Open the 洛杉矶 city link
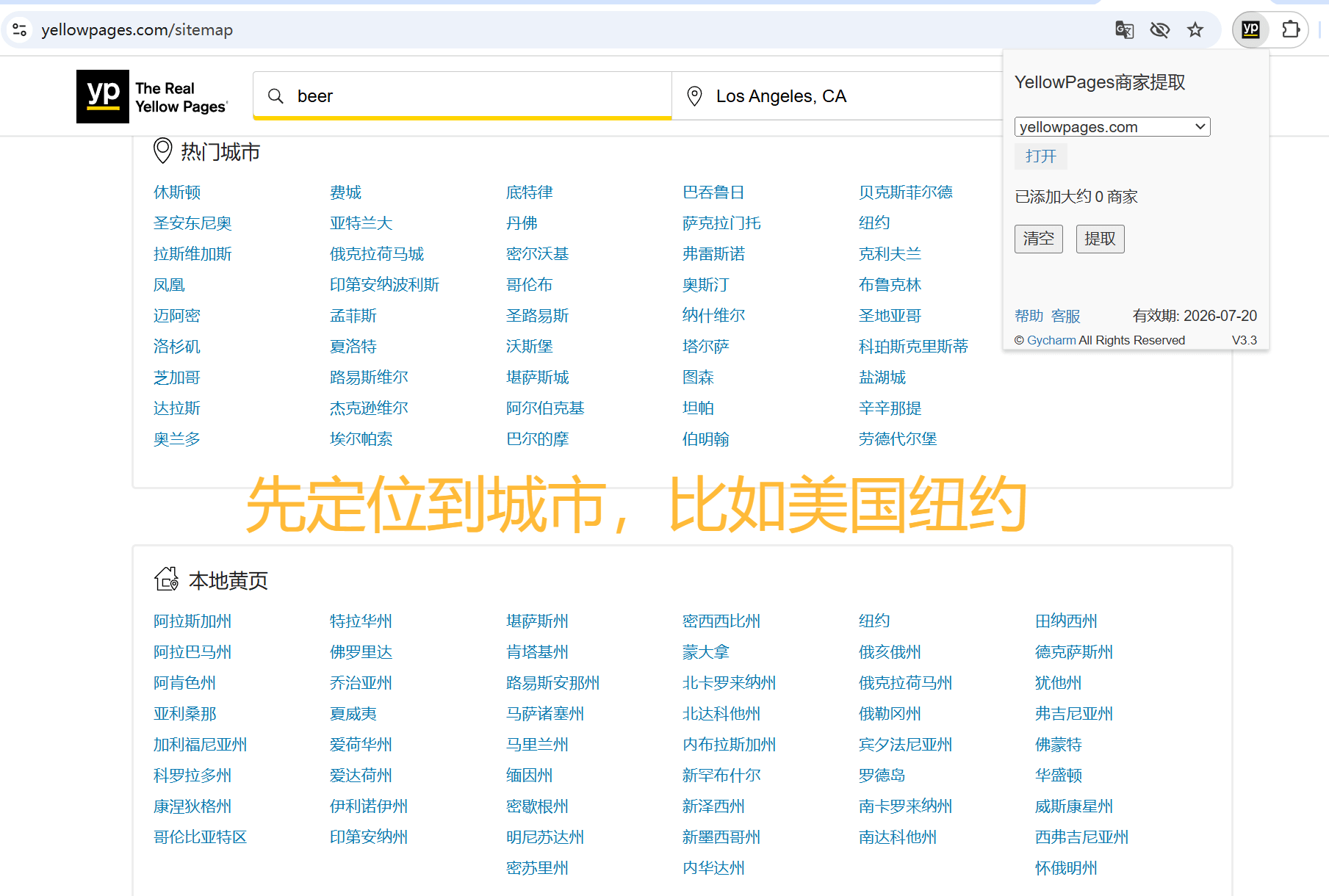1329x896 pixels. tap(177, 347)
